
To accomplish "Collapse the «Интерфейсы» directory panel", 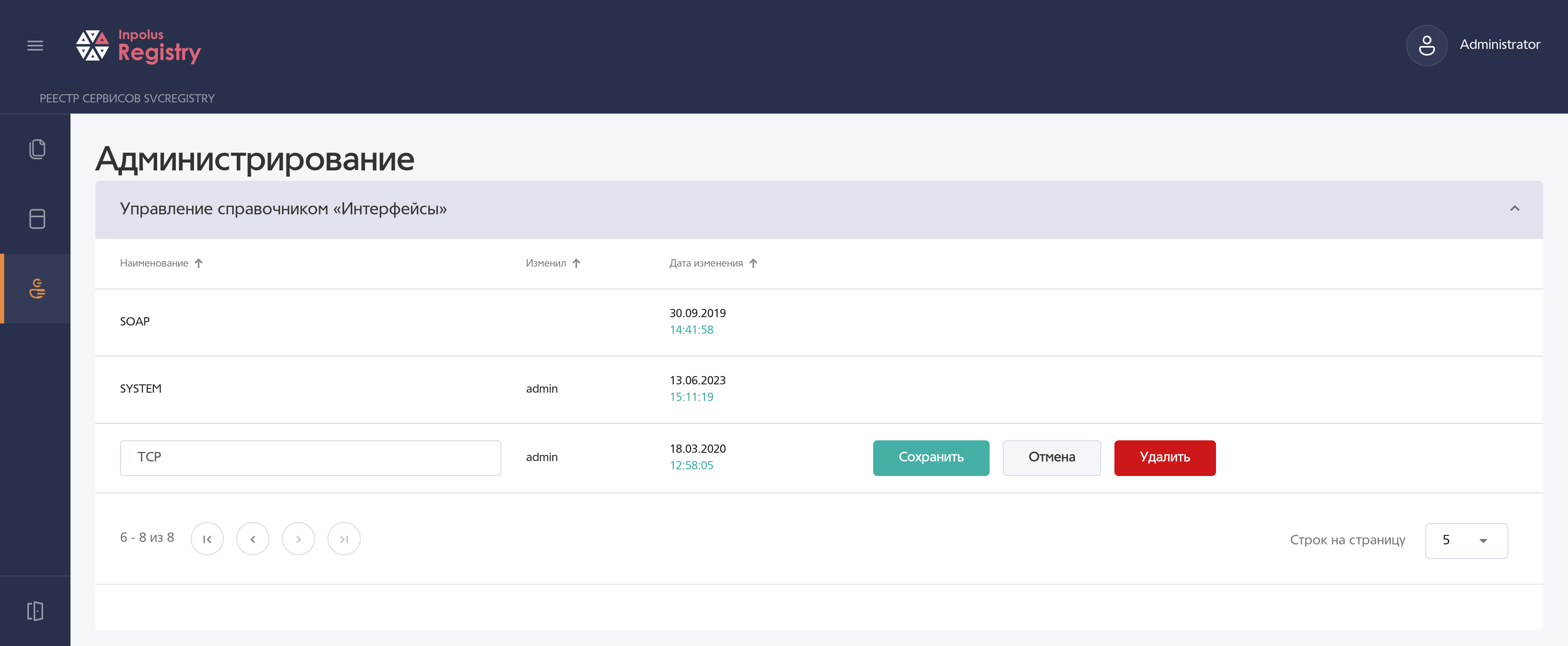I will [1515, 209].
